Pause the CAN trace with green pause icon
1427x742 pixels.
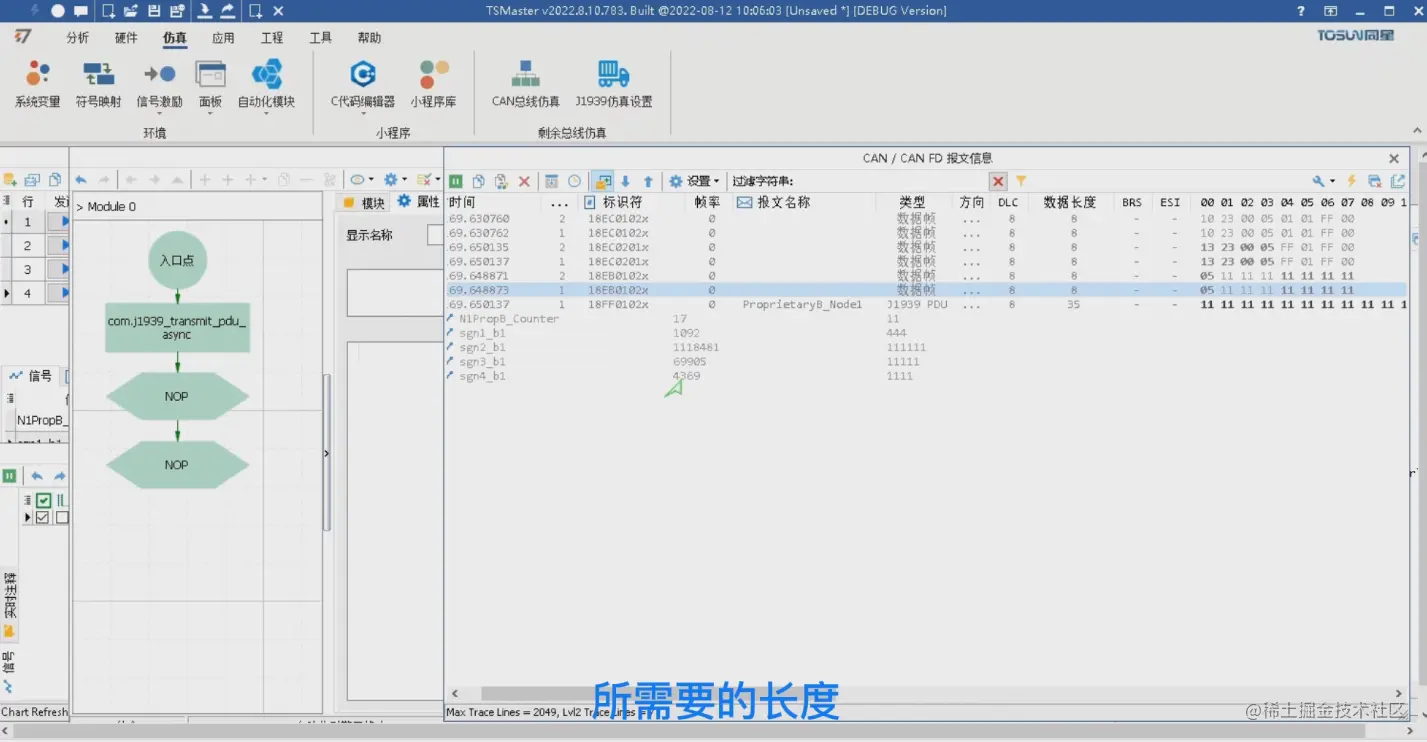[456, 181]
